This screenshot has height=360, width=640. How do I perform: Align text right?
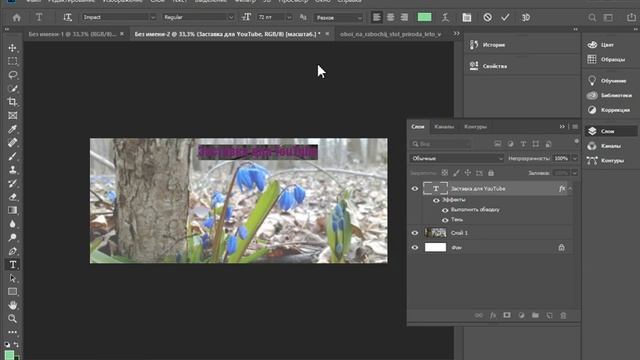point(404,18)
